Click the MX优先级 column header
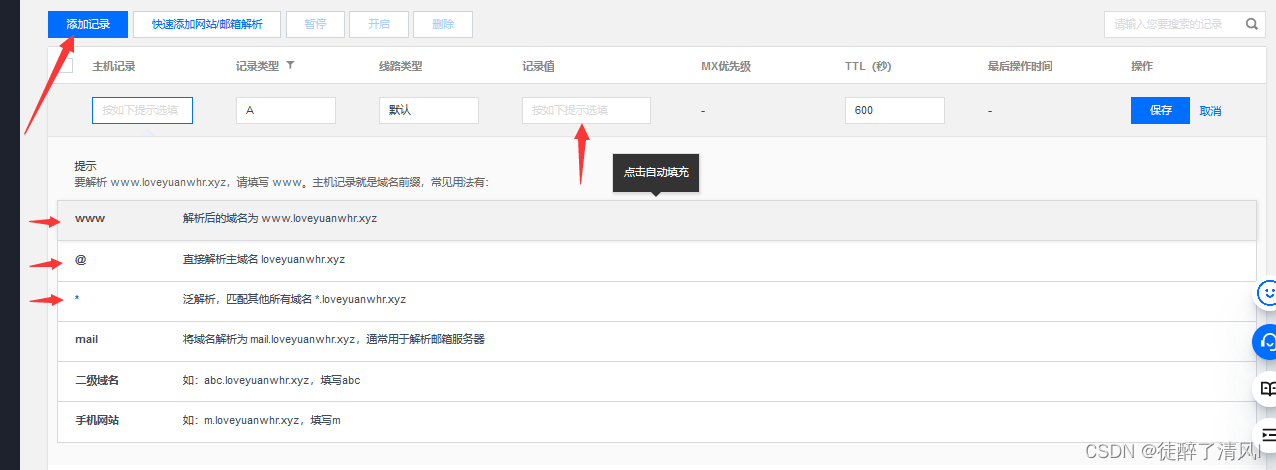This screenshot has width=1276, height=470. (726, 66)
